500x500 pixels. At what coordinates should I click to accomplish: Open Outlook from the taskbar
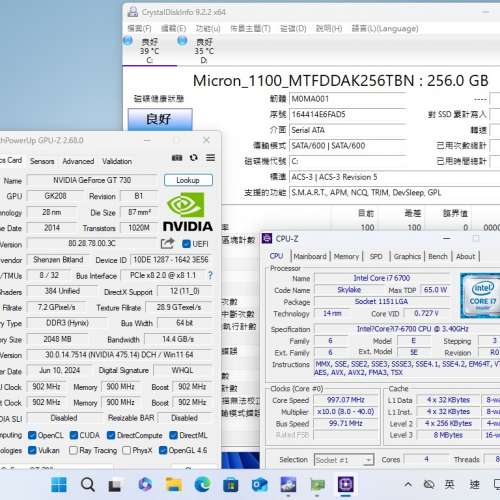[x=260, y=485]
